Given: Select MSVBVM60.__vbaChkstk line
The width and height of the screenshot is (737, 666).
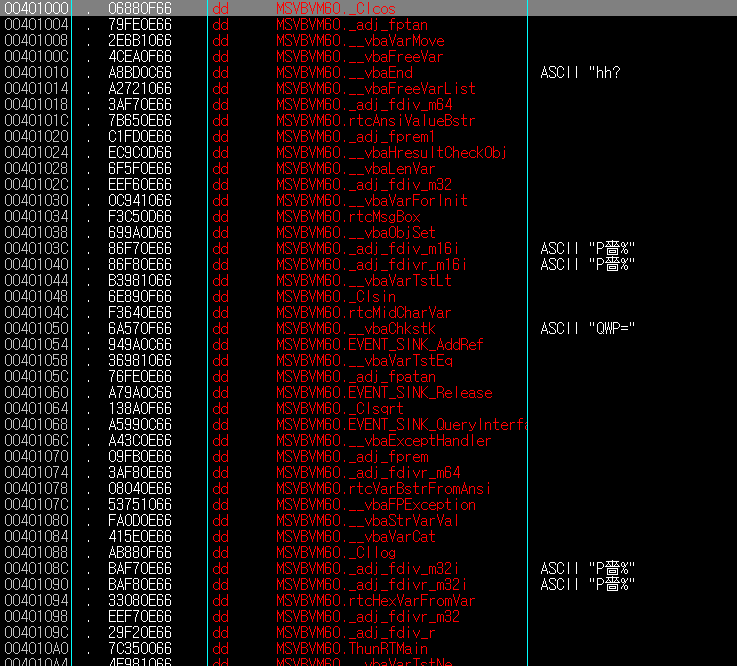Looking at the screenshot, I should coord(356,328).
